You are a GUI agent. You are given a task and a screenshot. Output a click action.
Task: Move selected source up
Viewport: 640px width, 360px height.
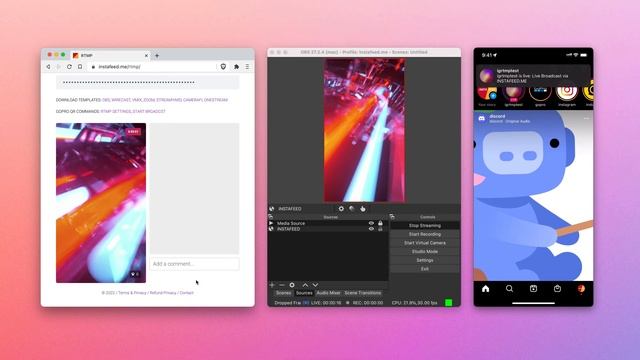305,285
